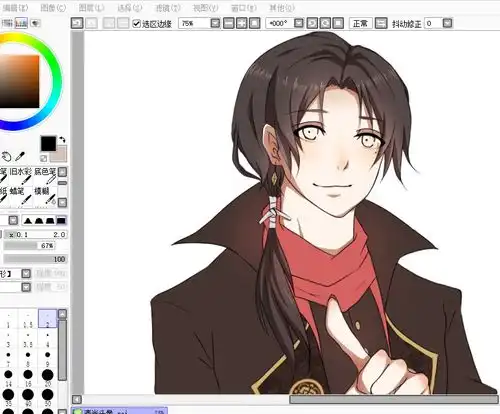Select the 底色笔 brush tool

click(x=45, y=176)
